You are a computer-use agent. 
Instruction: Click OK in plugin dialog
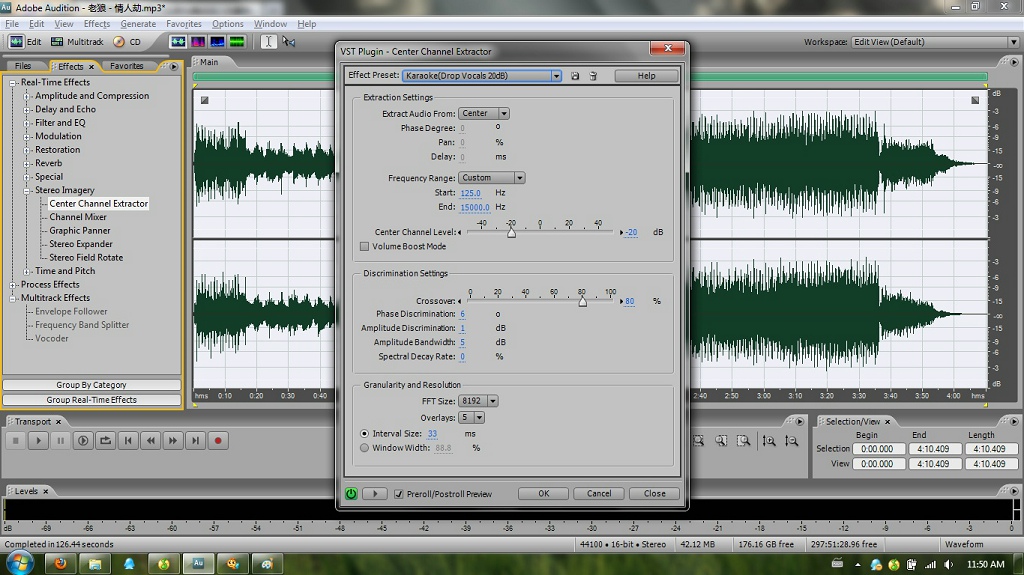(543, 493)
